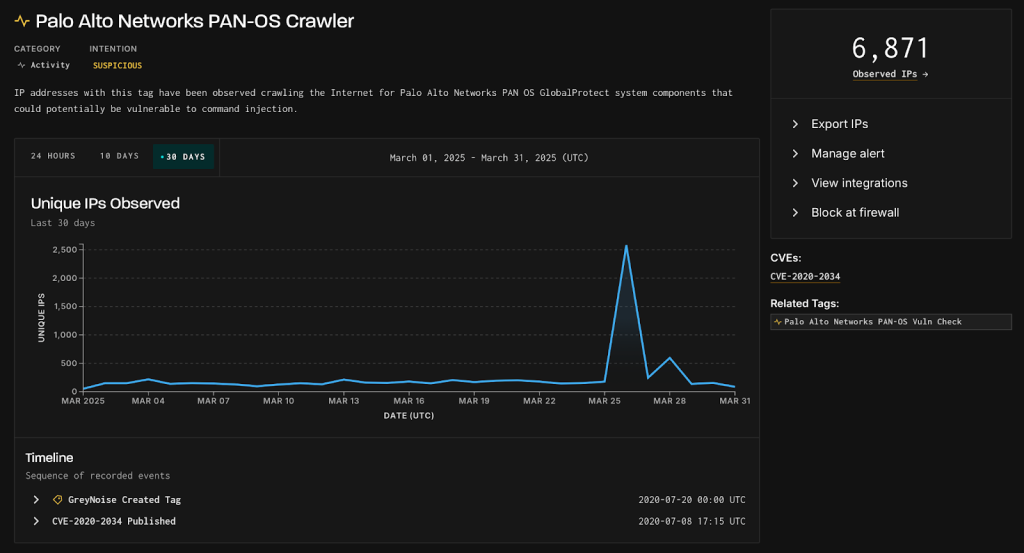The width and height of the screenshot is (1024, 553).
Task: Click the MAR 25 x-axis label
Action: [604, 401]
